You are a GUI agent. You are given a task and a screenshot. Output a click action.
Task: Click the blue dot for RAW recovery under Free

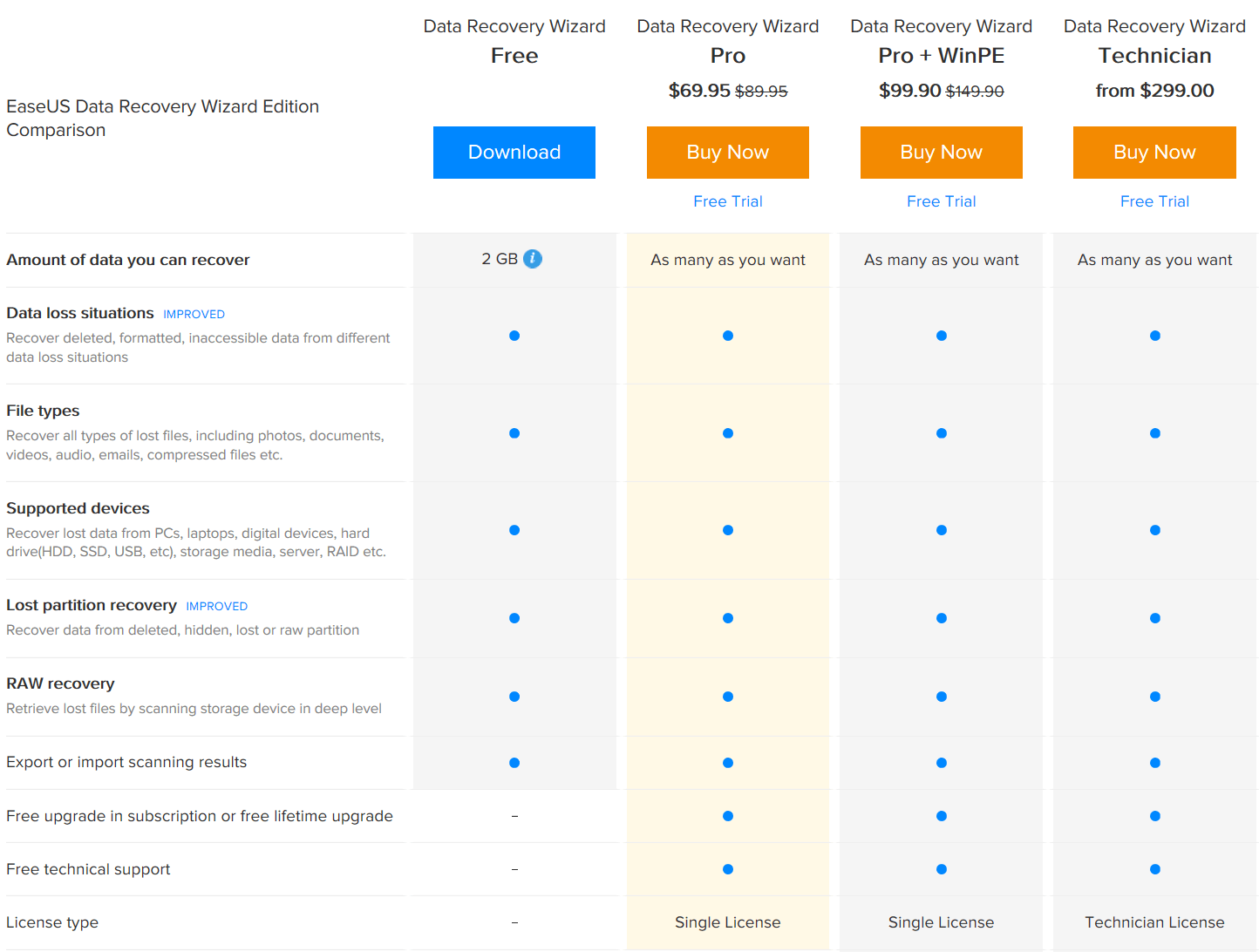[514, 697]
